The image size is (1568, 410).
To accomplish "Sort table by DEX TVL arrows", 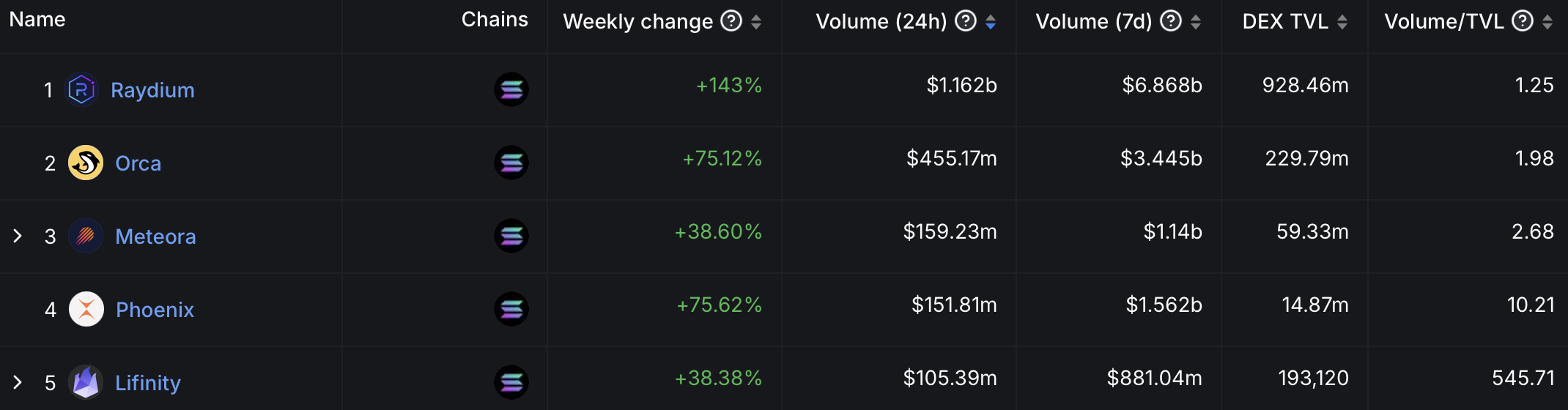I will pos(1342,22).
